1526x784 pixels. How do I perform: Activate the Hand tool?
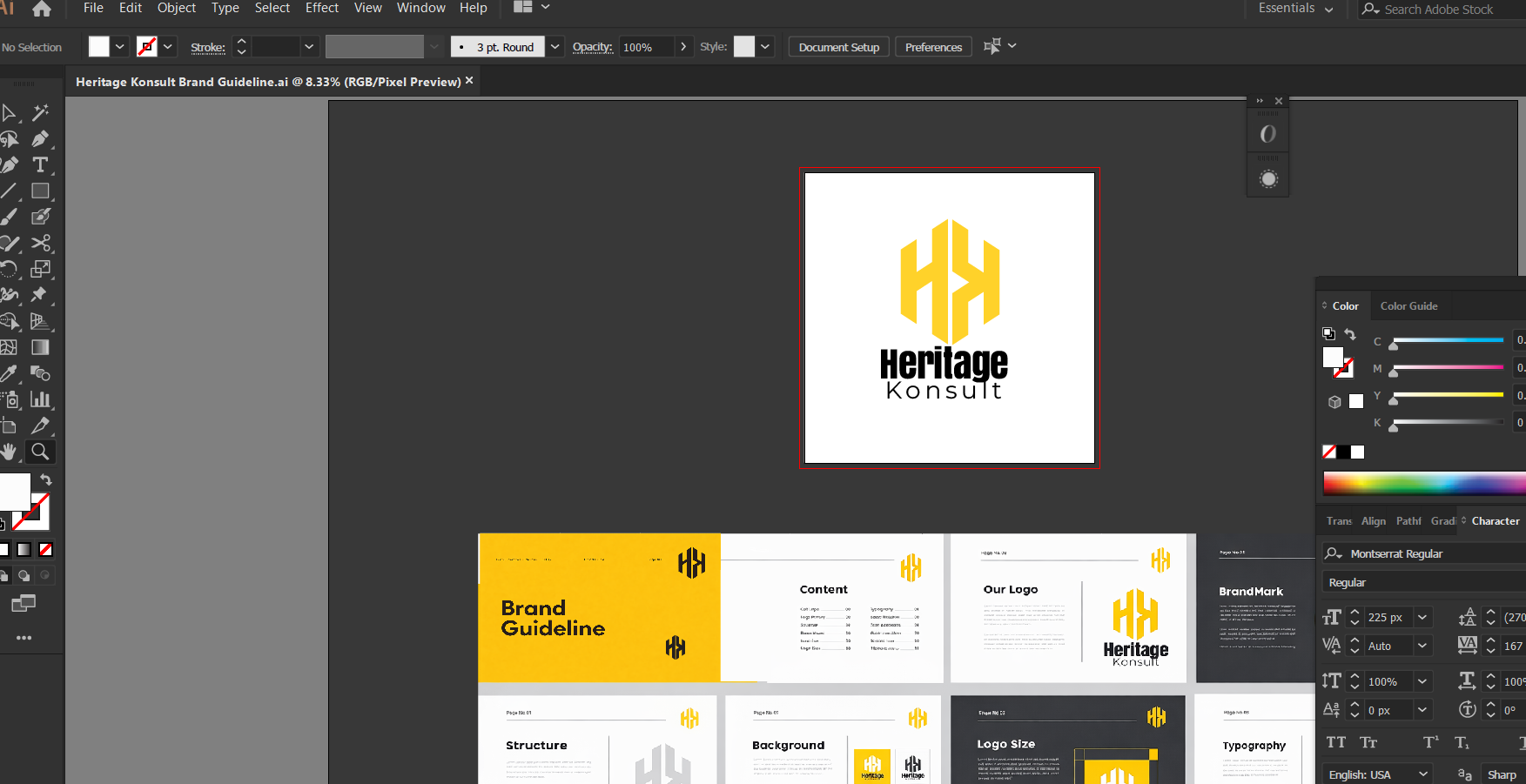9,452
